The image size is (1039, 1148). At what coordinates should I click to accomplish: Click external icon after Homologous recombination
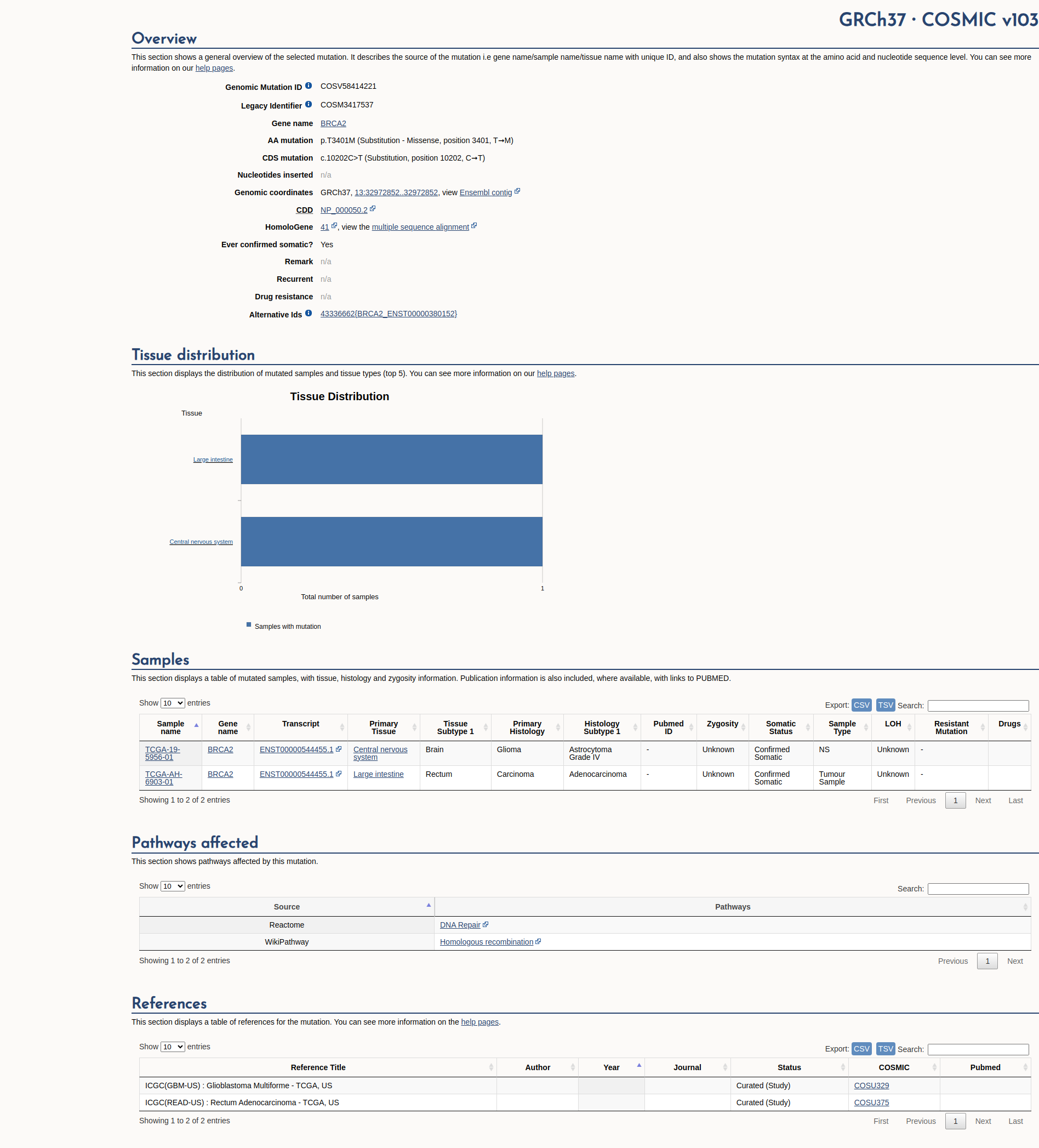tap(538, 941)
